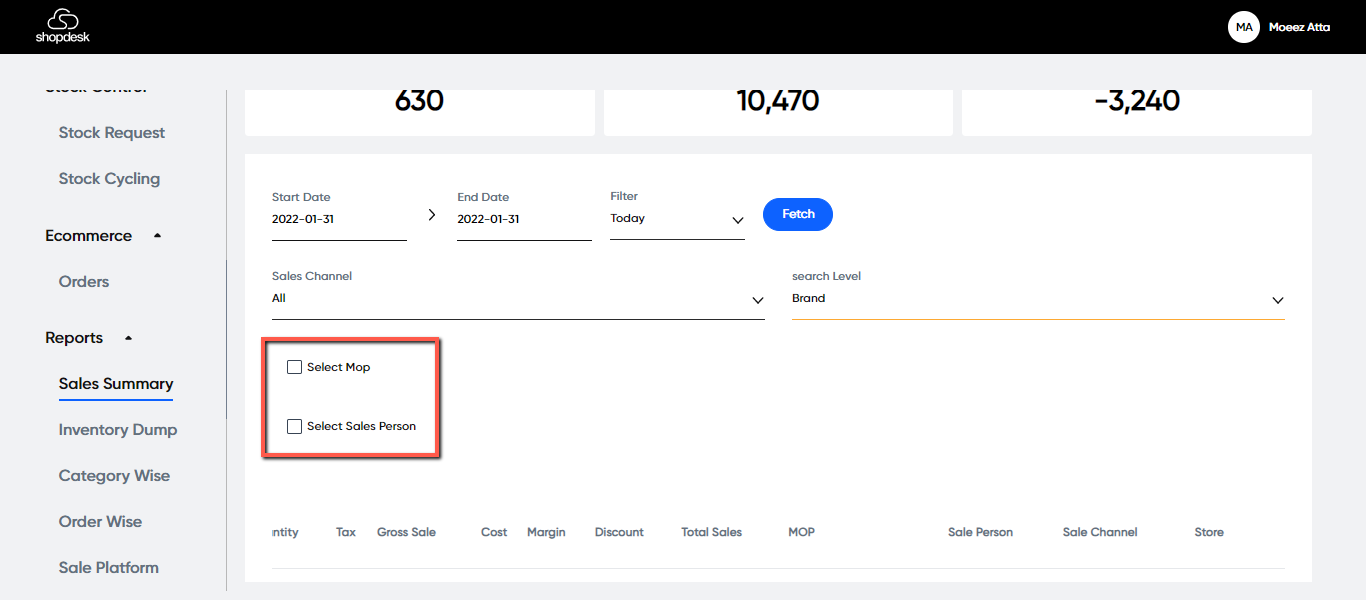
Task: Open the Moeez Atta profile name
Action: pyautogui.click(x=1299, y=27)
